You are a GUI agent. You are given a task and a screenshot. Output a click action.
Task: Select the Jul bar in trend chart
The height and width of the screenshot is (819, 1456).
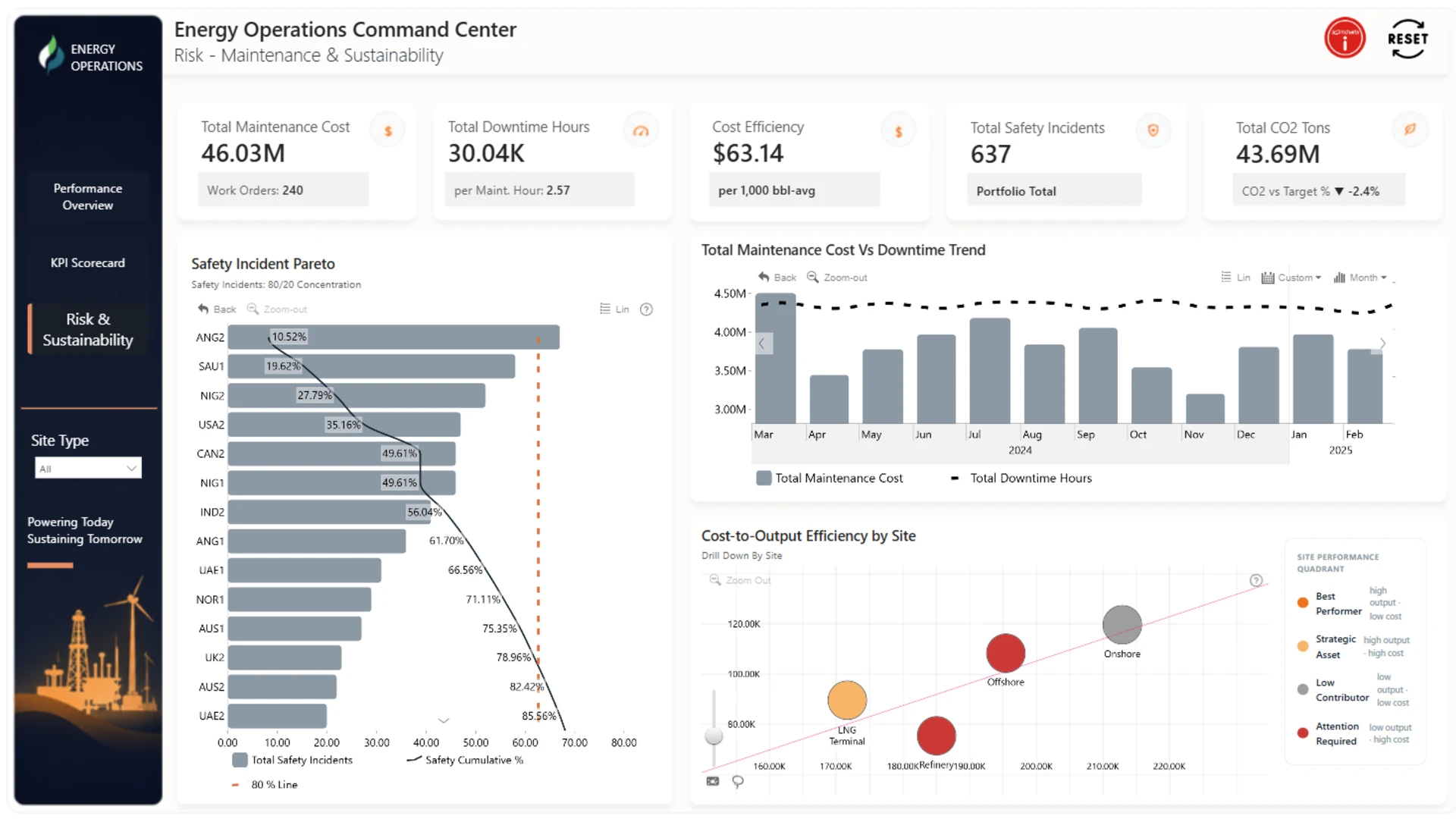pos(990,371)
